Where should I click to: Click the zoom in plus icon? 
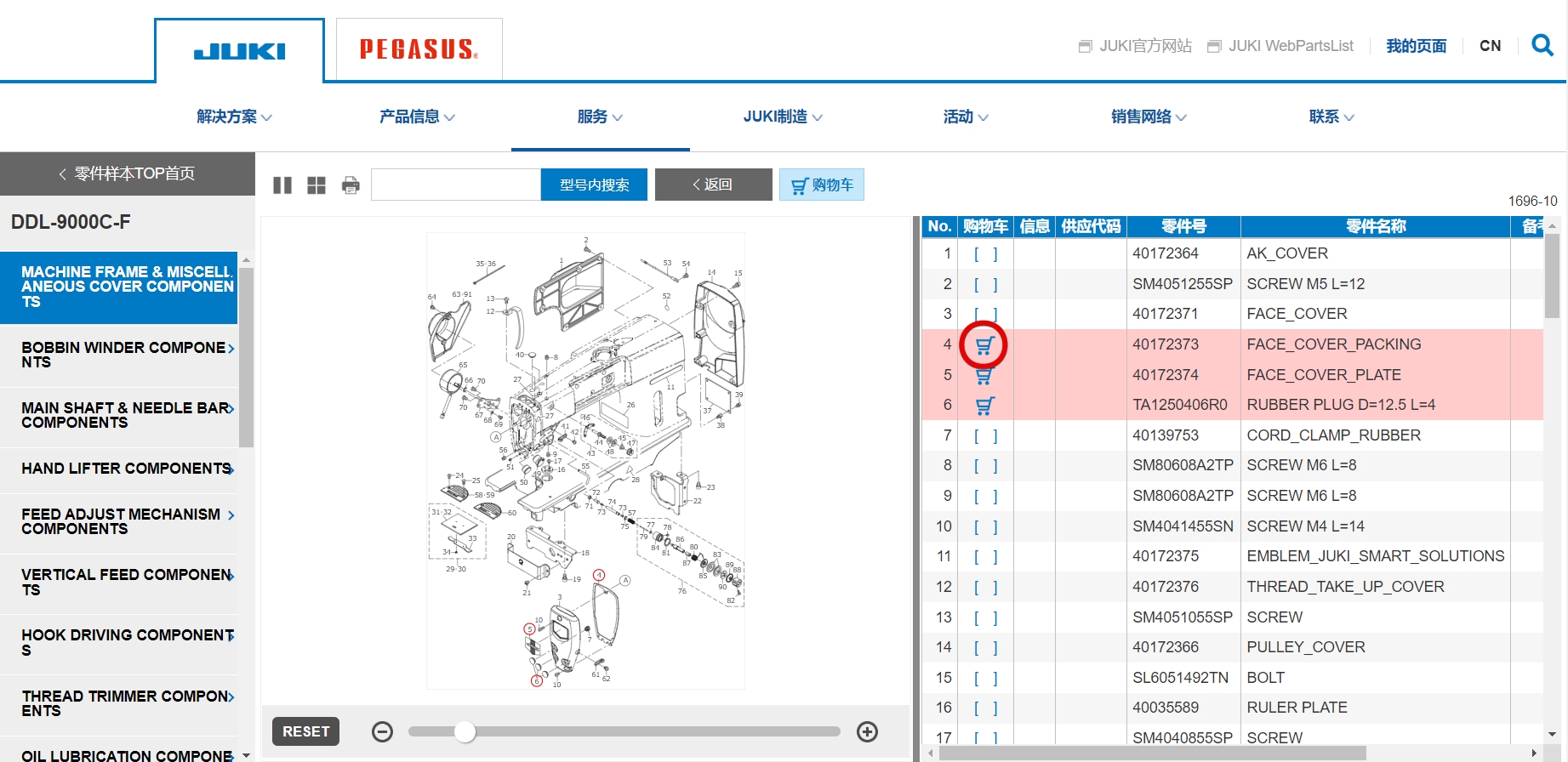click(867, 731)
